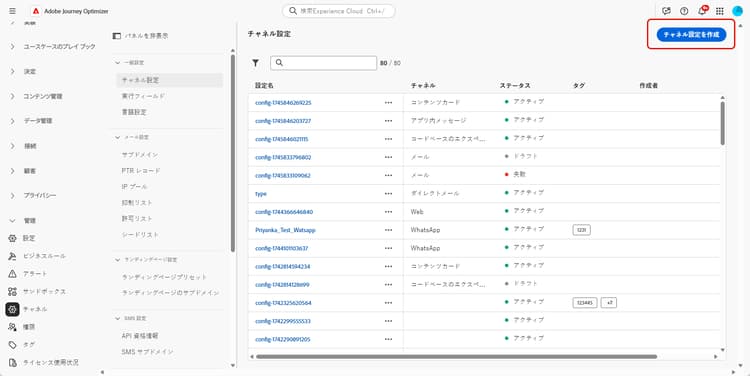Open API 資格情報 under SMS settings

[x=140, y=336]
